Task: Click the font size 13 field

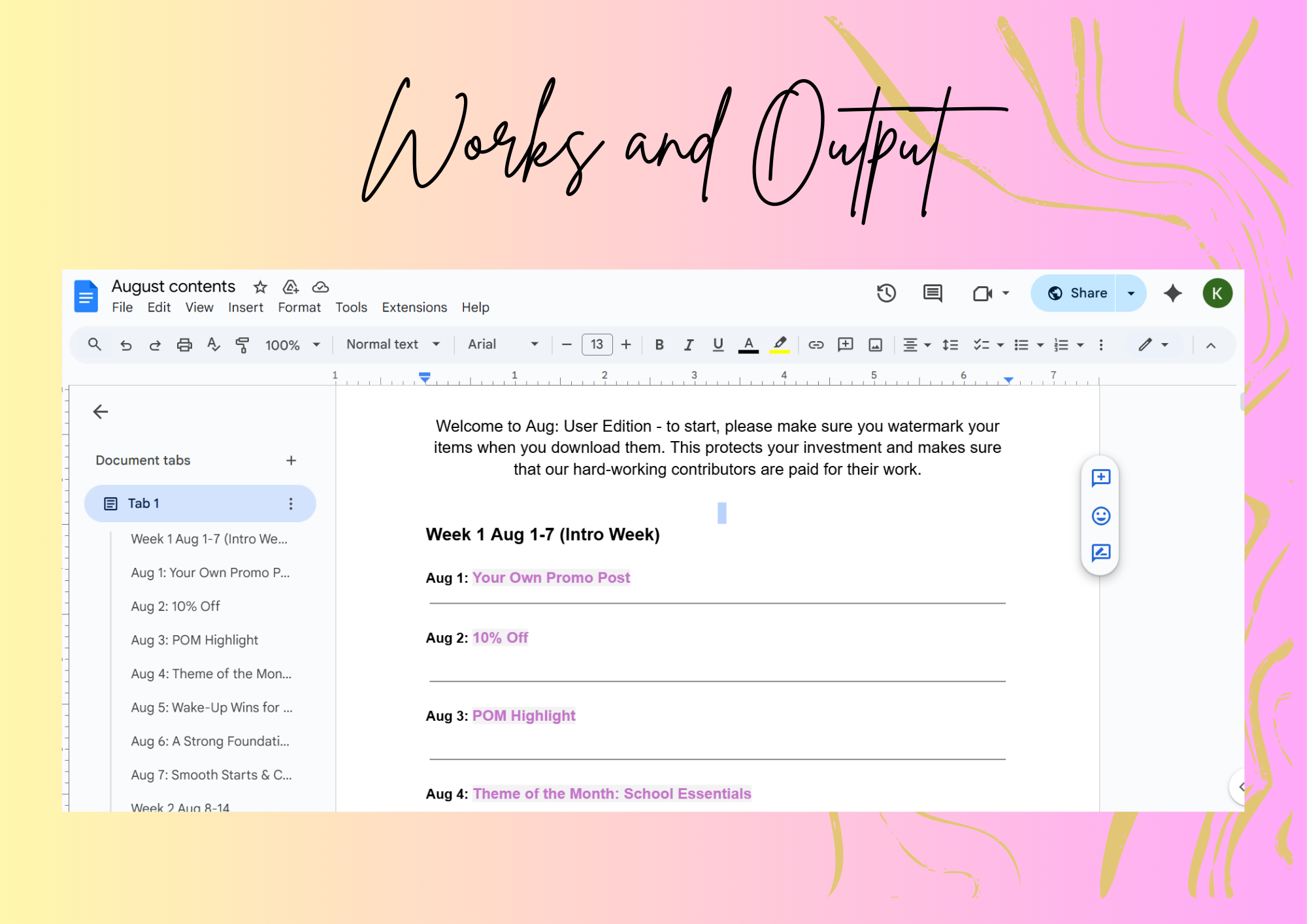Action: tap(596, 344)
